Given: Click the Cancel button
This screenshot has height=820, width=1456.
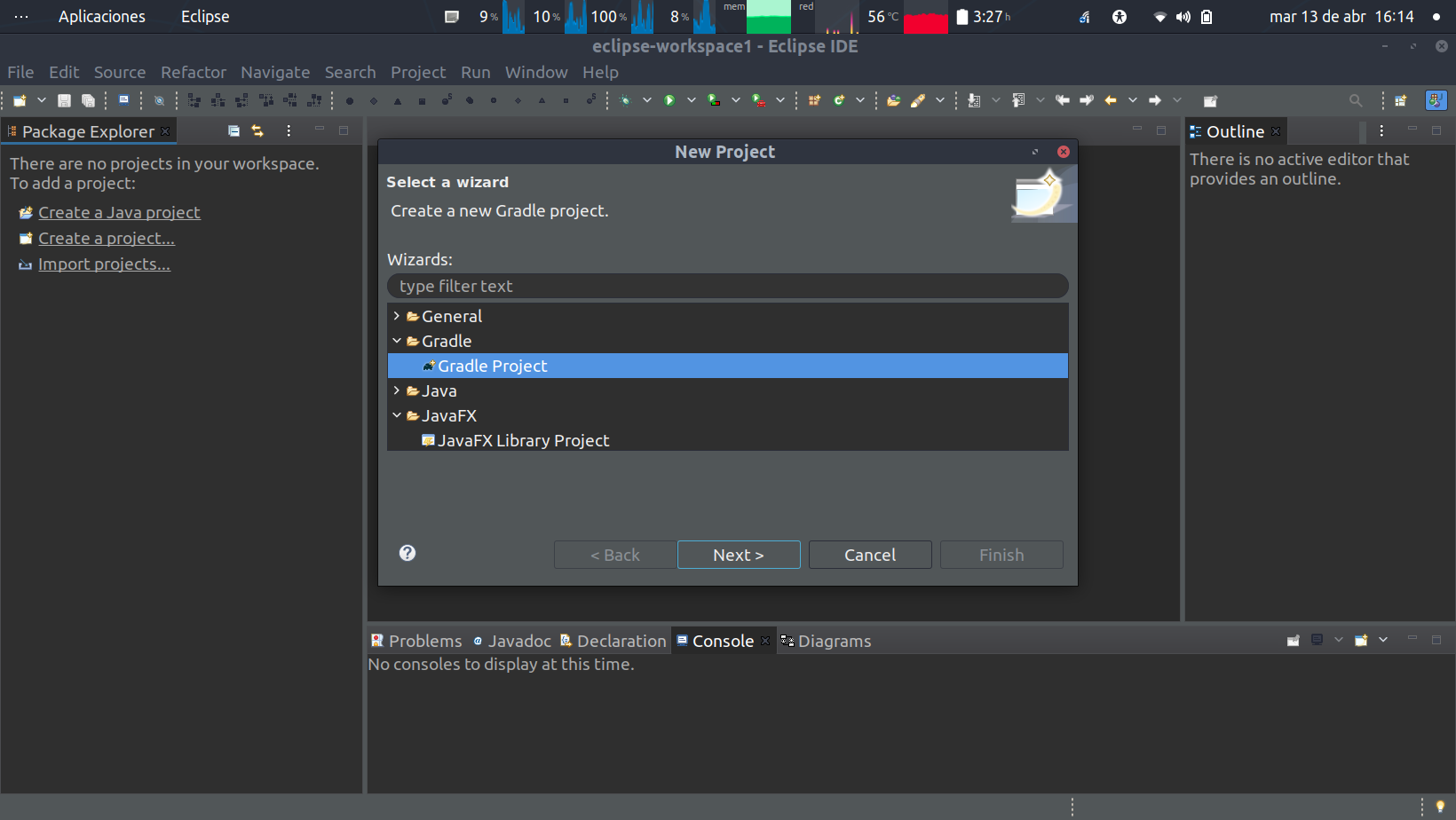Looking at the screenshot, I should click(870, 555).
